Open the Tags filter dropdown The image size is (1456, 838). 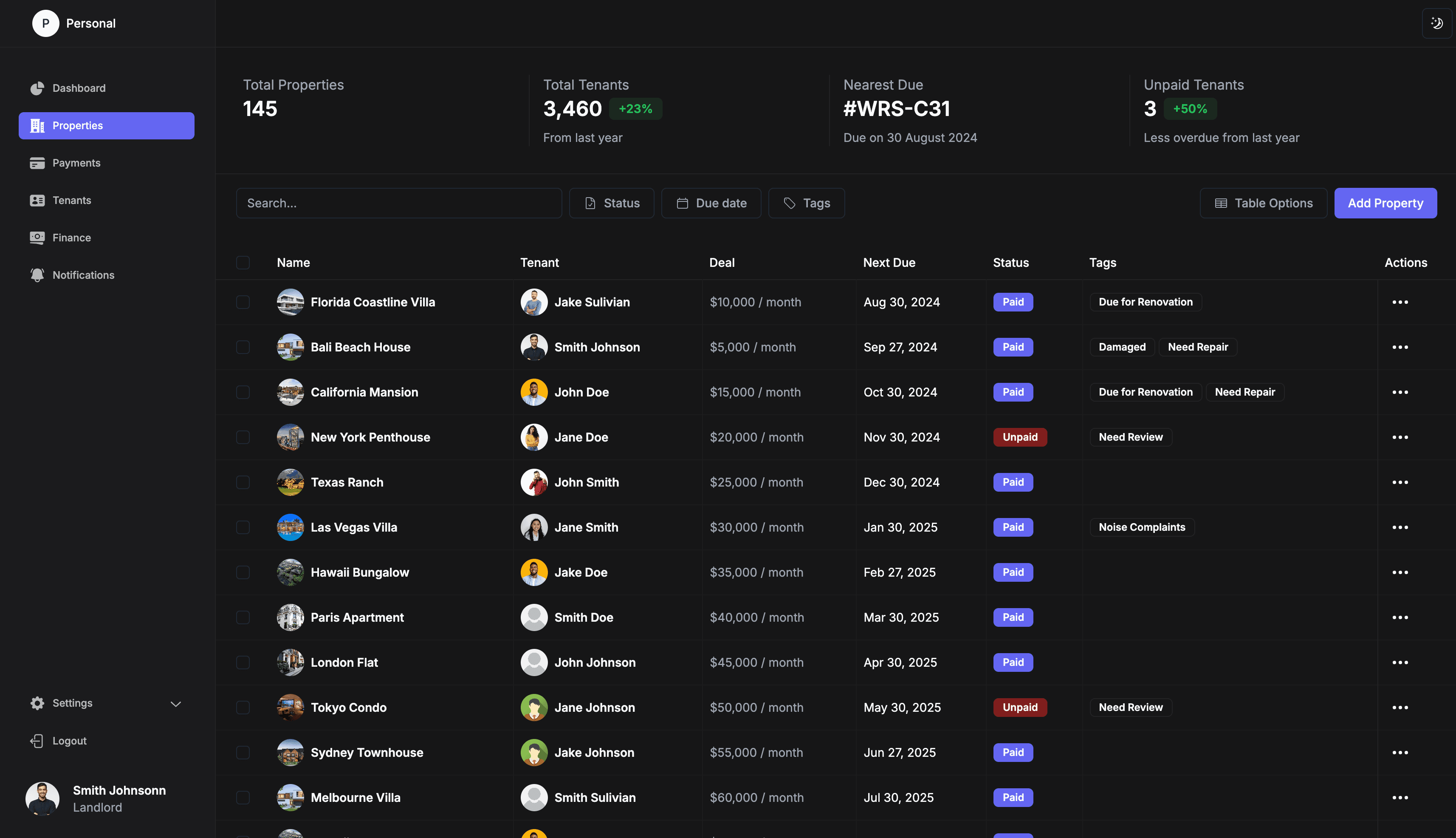806,203
